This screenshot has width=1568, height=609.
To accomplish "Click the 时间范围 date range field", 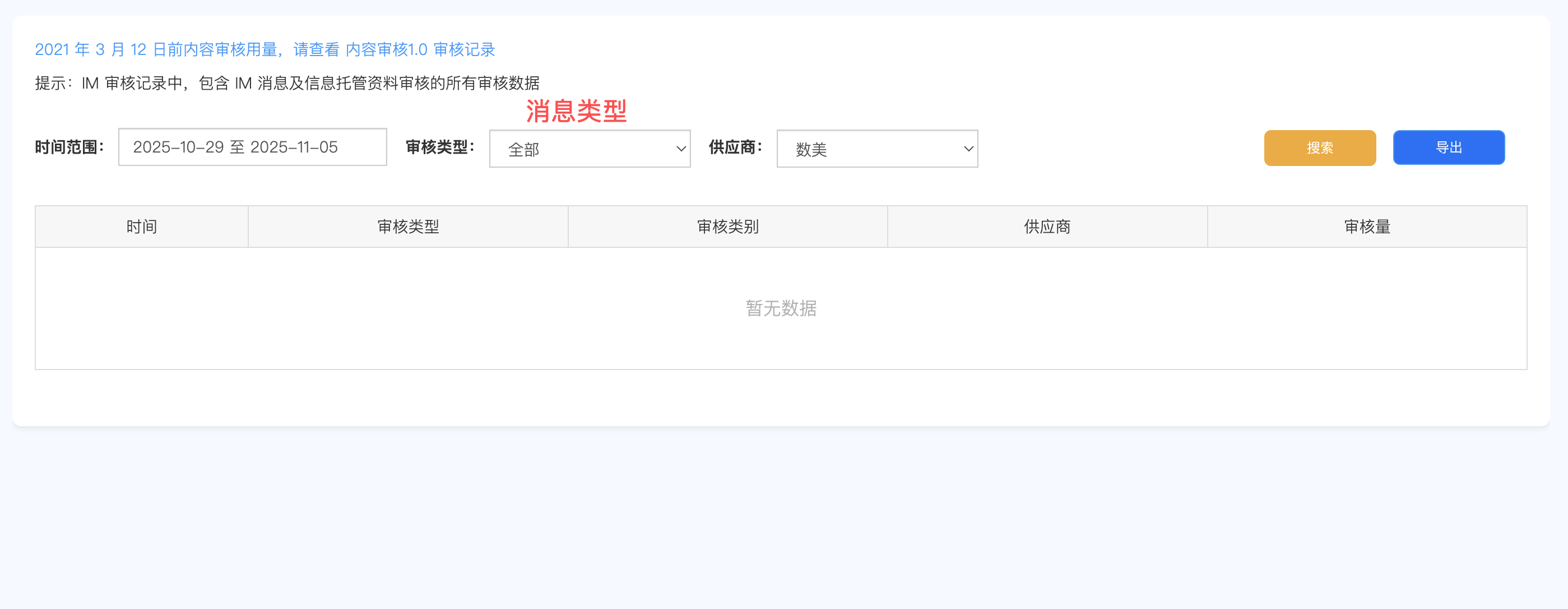I will (252, 147).
